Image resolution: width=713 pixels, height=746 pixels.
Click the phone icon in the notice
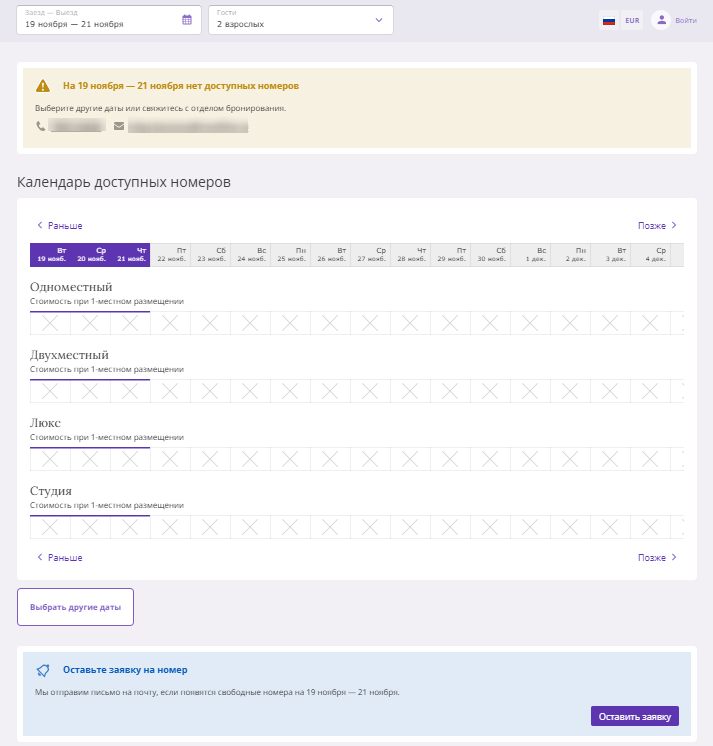(x=41, y=126)
